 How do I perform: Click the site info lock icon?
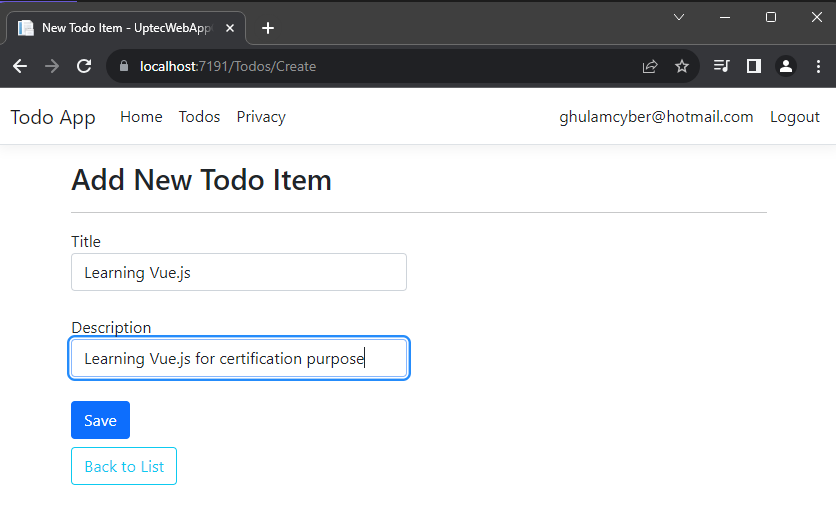(124, 67)
